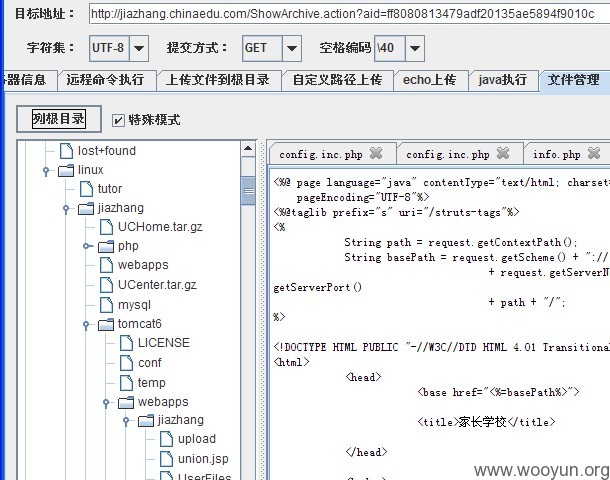Click the UCenter.tar.gz file icon

coord(107,285)
